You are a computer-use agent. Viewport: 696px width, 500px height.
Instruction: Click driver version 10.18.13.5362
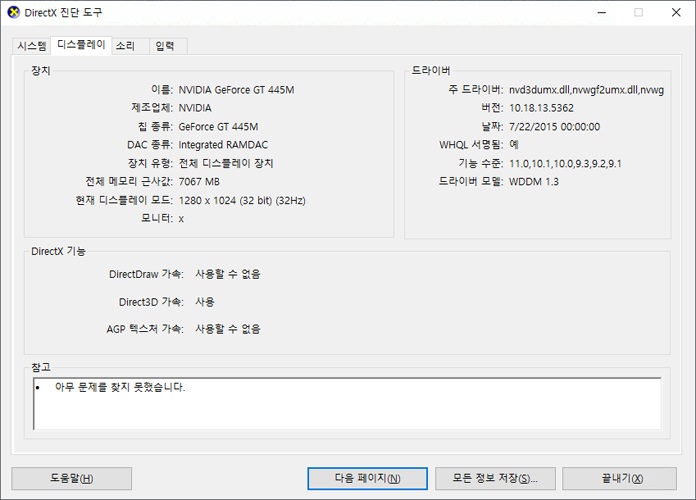coord(541,108)
